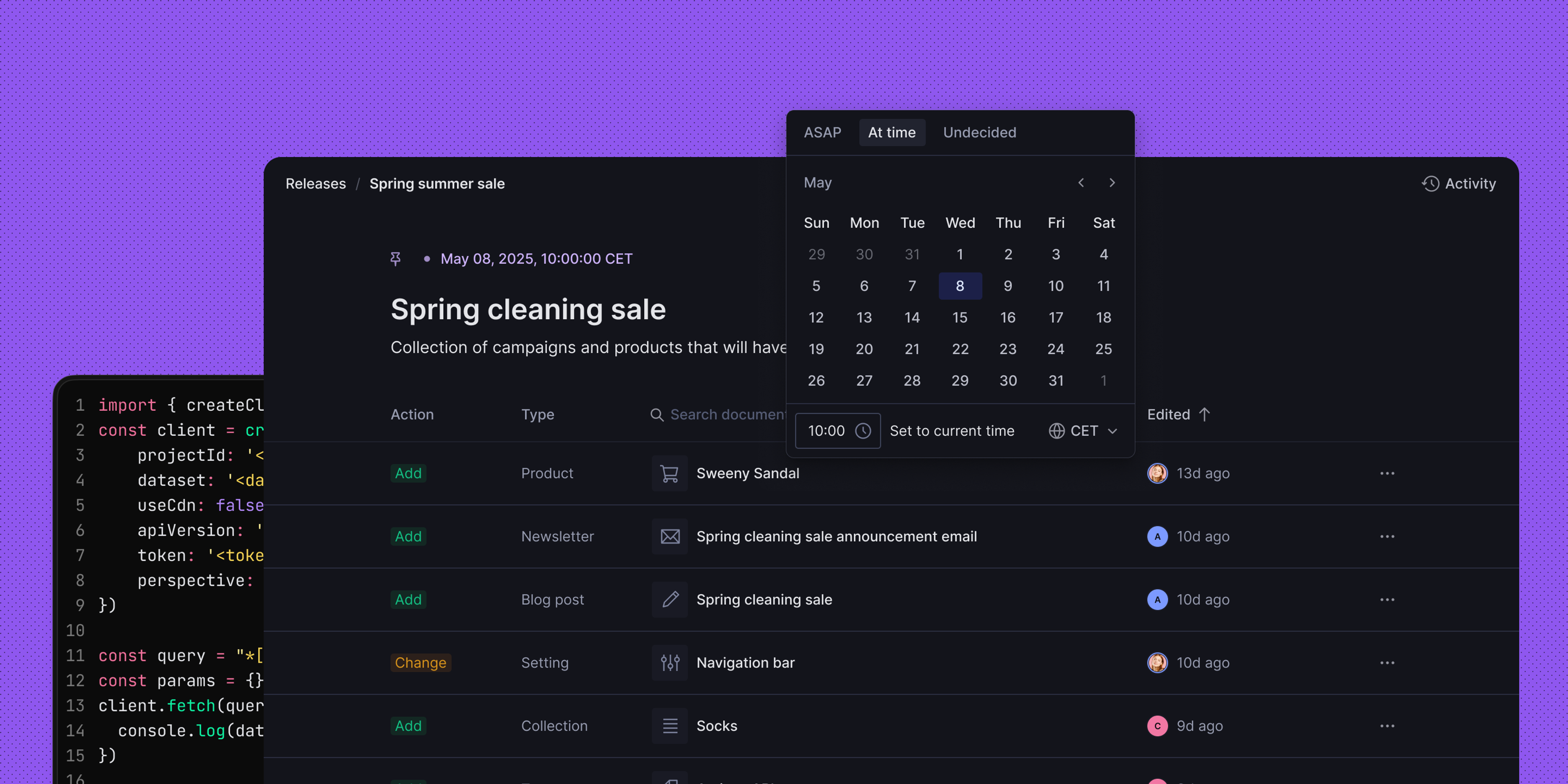Select May 31 in the calendar
The image size is (1568, 784).
[1056, 381]
